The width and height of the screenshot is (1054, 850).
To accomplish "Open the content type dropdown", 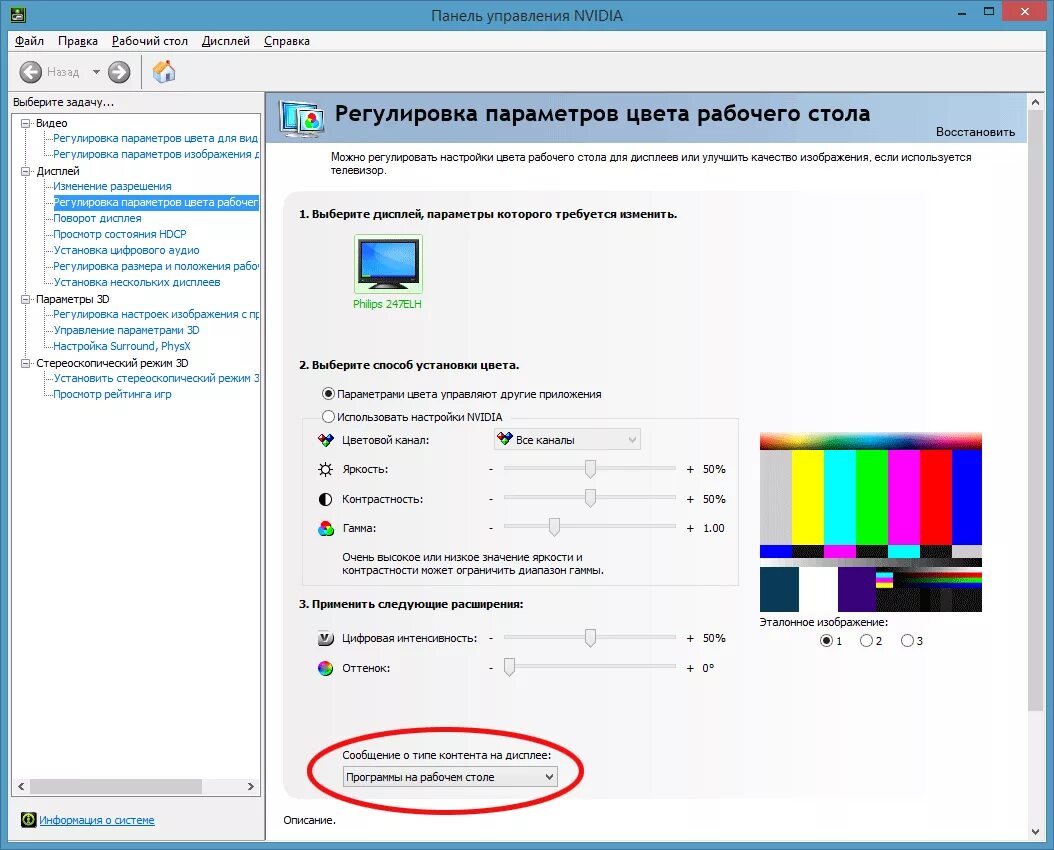I will tap(450, 777).
